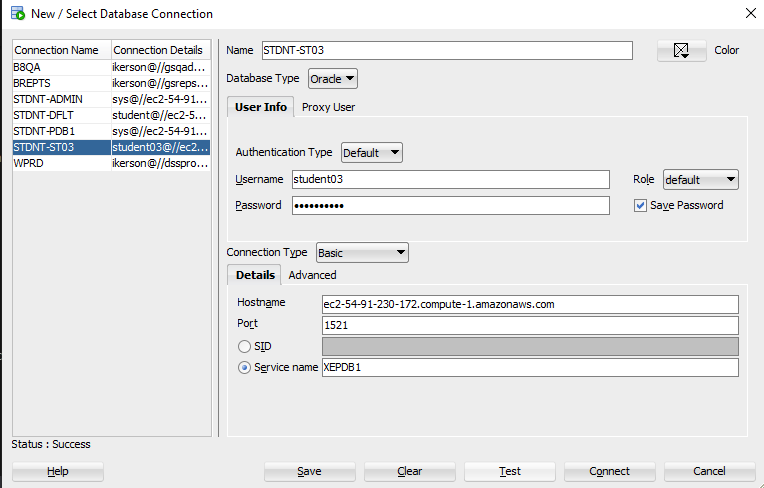The image size is (764, 488).
Task: Switch to the User Info tab
Action: 261,107
